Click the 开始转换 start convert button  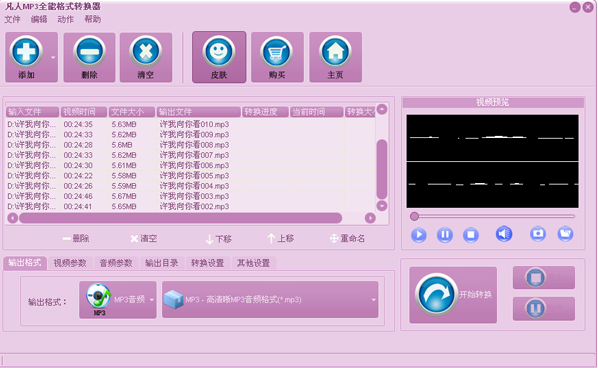453,295
